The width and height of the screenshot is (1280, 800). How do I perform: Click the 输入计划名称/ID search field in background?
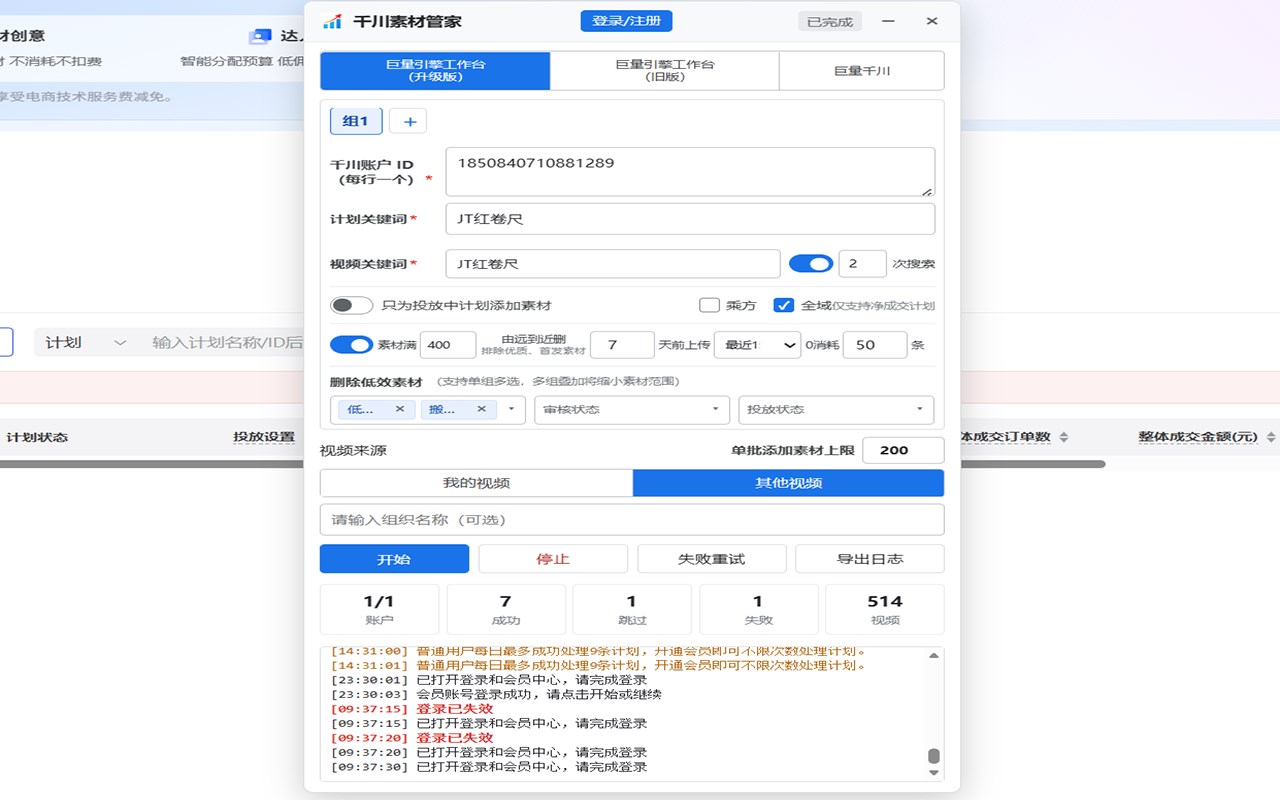226,342
